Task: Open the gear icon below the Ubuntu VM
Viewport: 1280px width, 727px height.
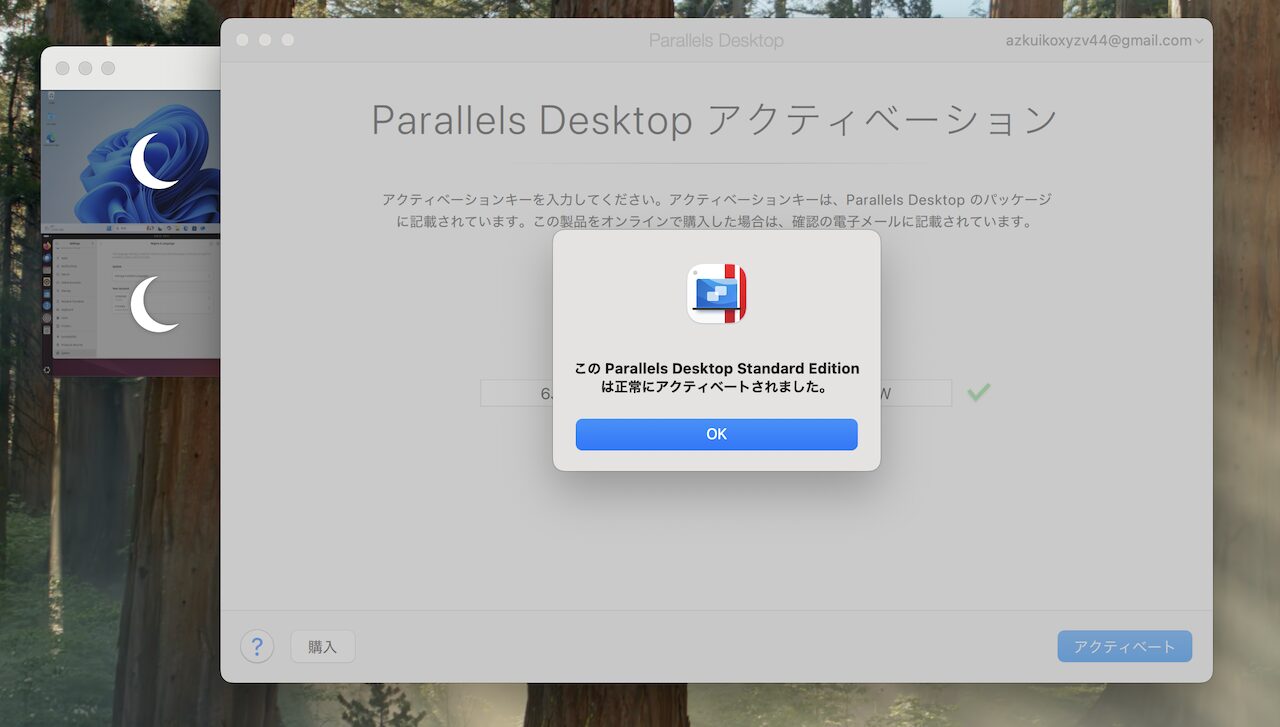Action: point(47,370)
